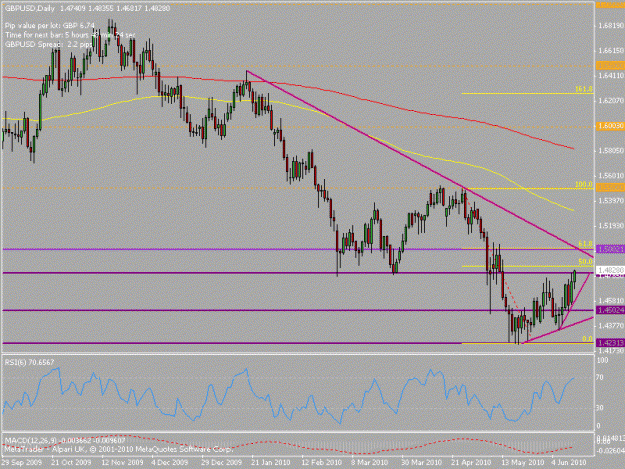Image resolution: width=625 pixels, height=469 pixels.
Task: Click the 161.8 Fibonacci level label
Action: tap(584, 89)
